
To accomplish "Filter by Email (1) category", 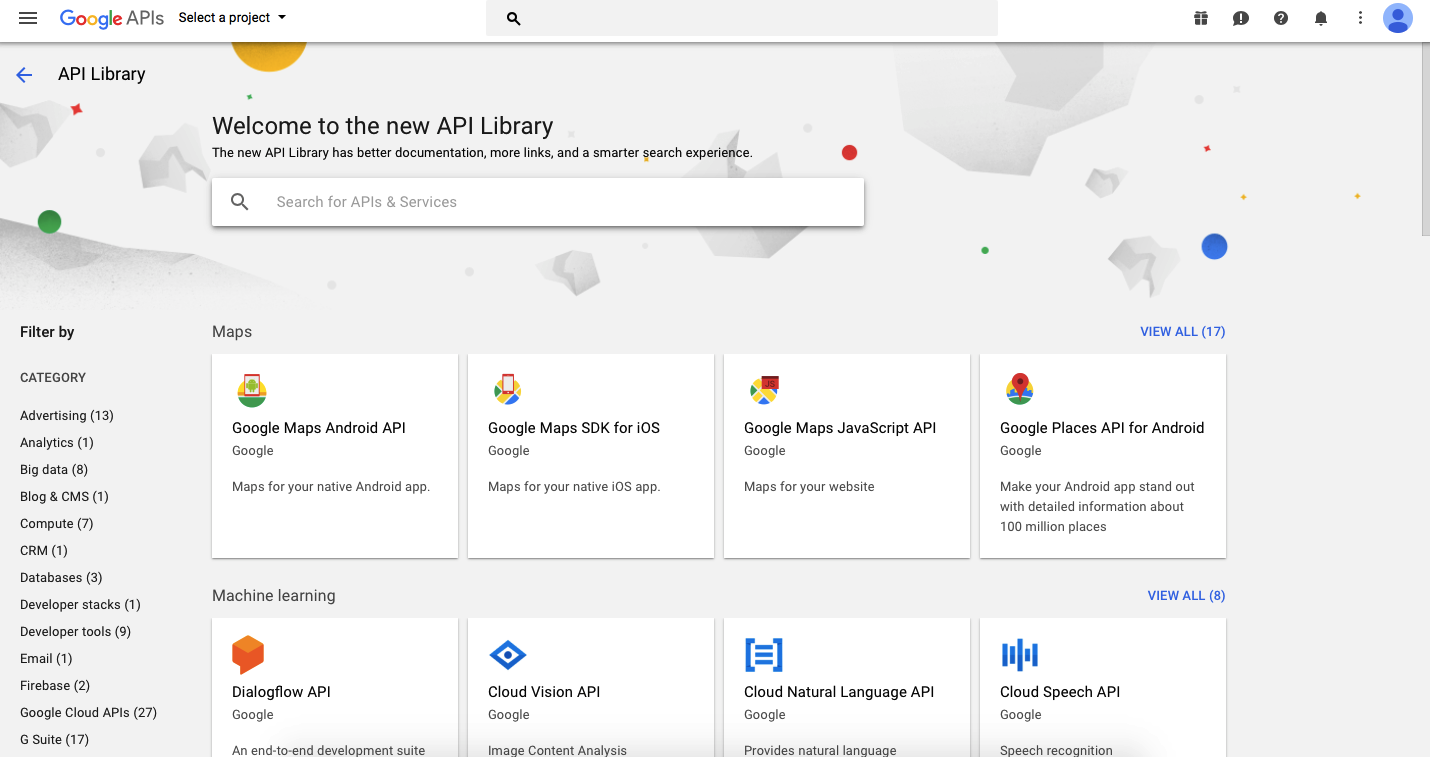I will coord(46,659).
